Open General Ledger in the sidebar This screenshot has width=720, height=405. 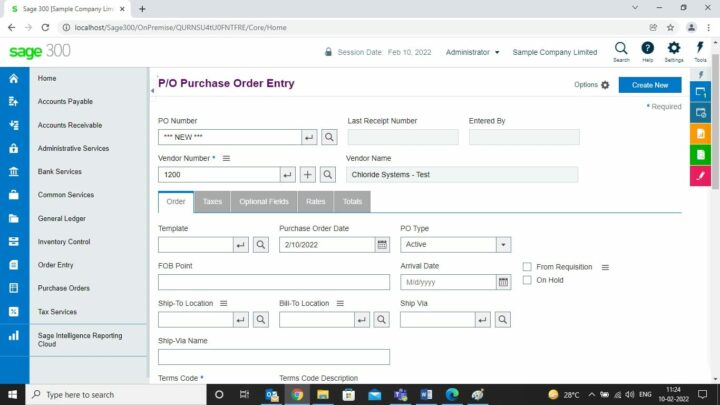tap(62, 219)
